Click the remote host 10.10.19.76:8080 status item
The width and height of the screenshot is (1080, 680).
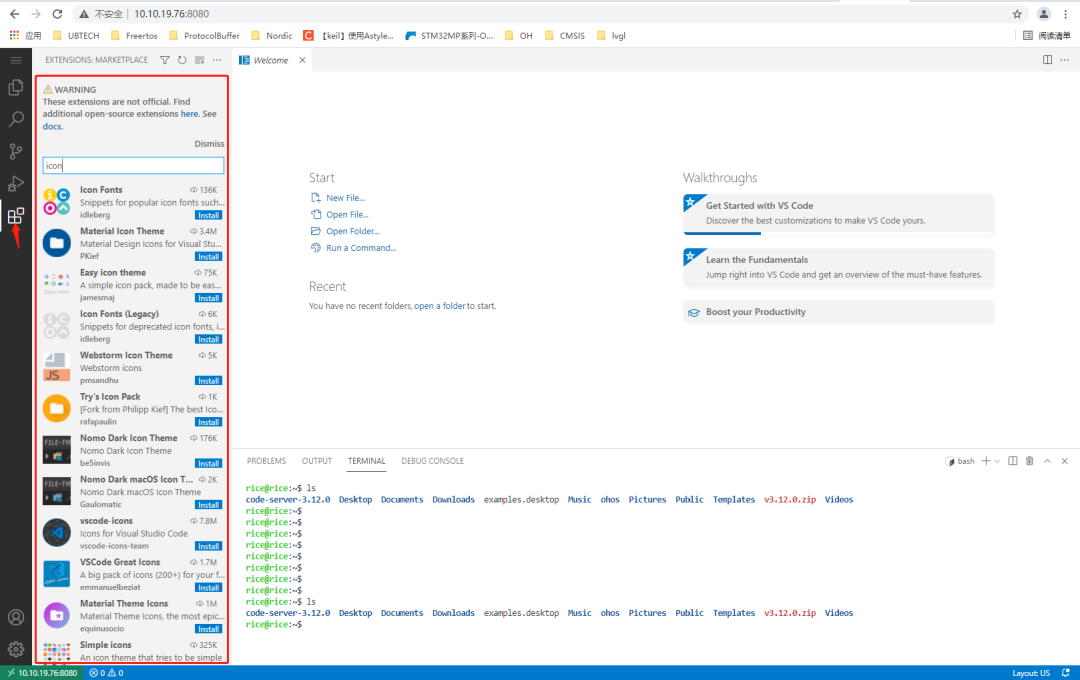pos(42,673)
